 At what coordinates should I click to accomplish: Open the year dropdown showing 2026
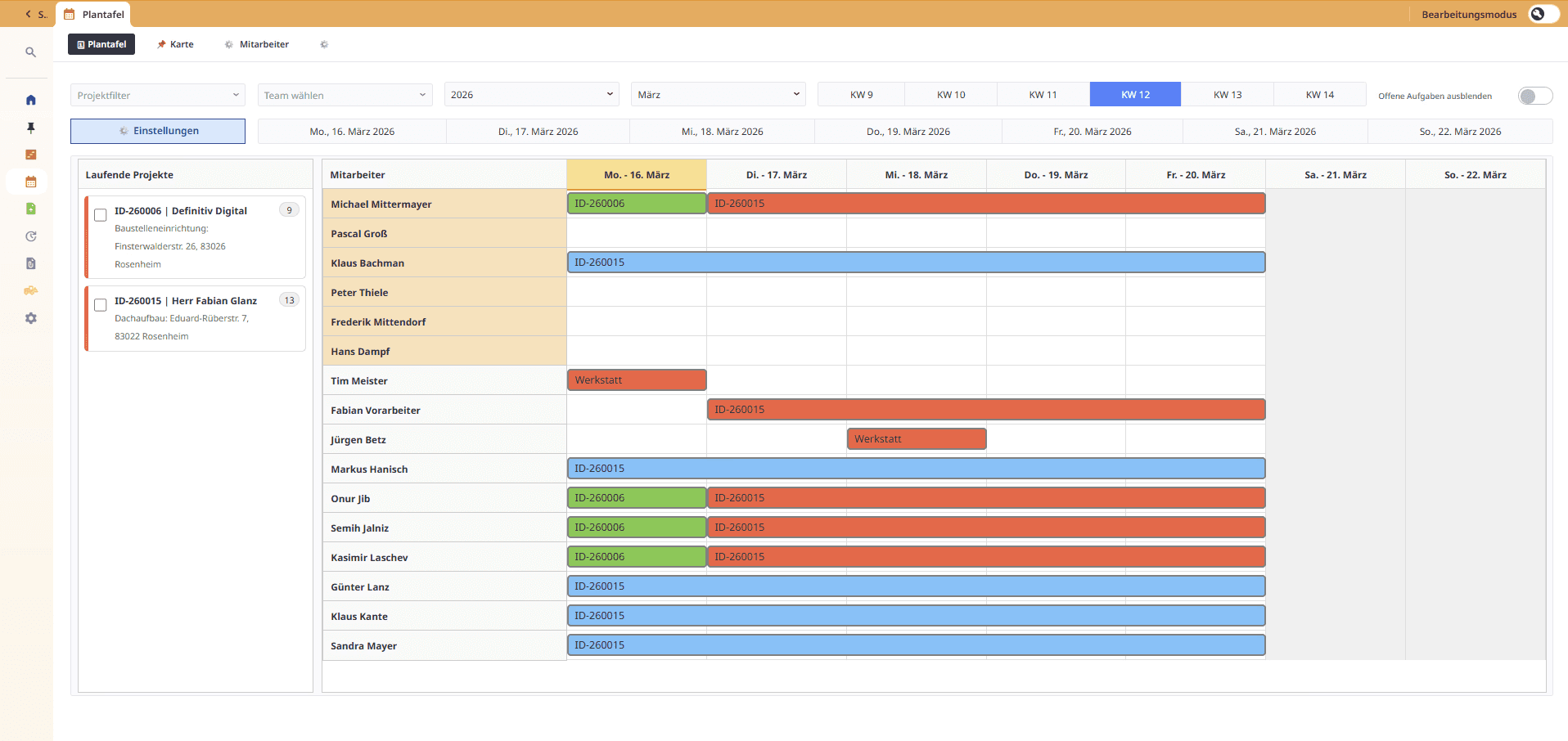532,94
